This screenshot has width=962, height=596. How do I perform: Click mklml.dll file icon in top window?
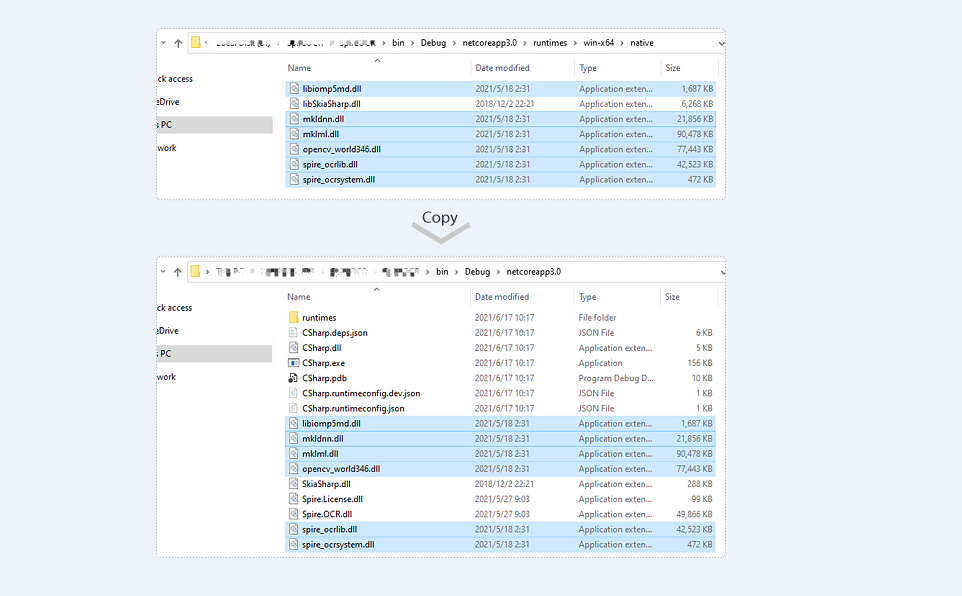(294, 134)
